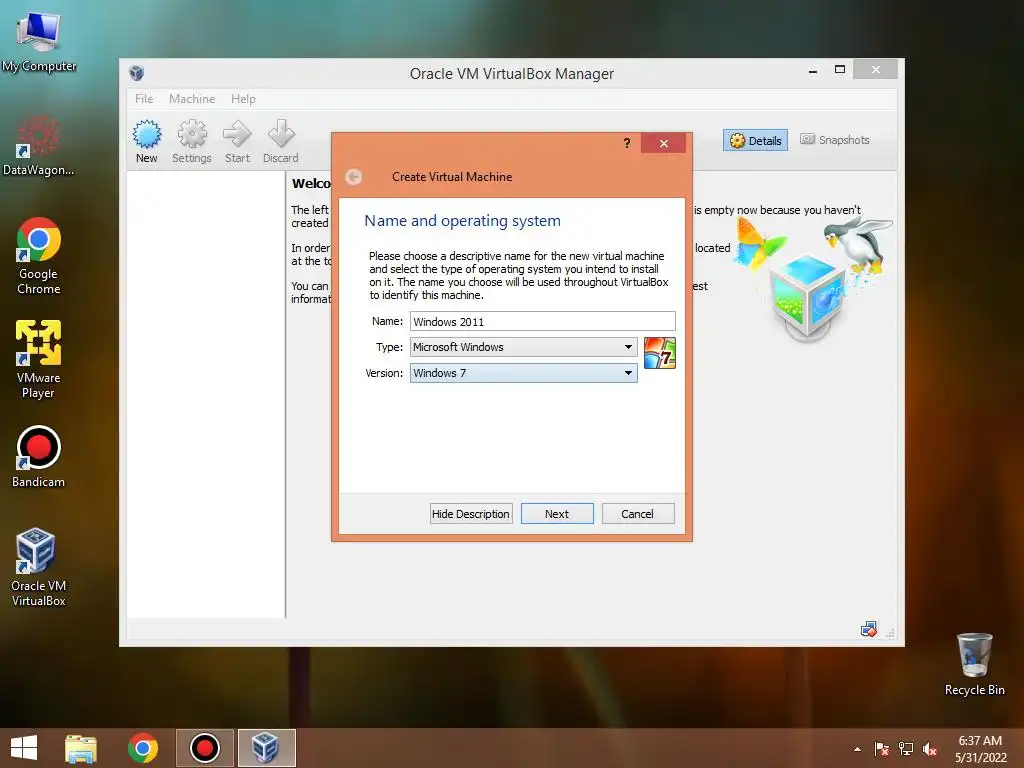
Task: Click the VirtualBox taskbar icon
Action: point(266,748)
